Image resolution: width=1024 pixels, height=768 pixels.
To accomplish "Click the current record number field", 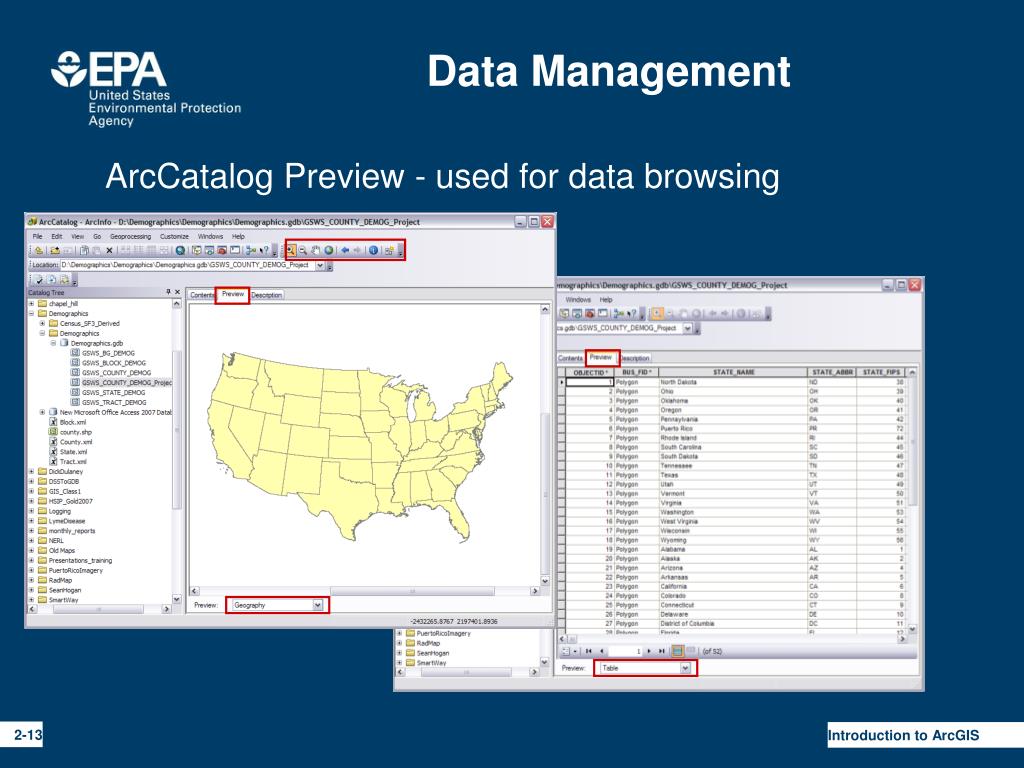I will click(624, 651).
